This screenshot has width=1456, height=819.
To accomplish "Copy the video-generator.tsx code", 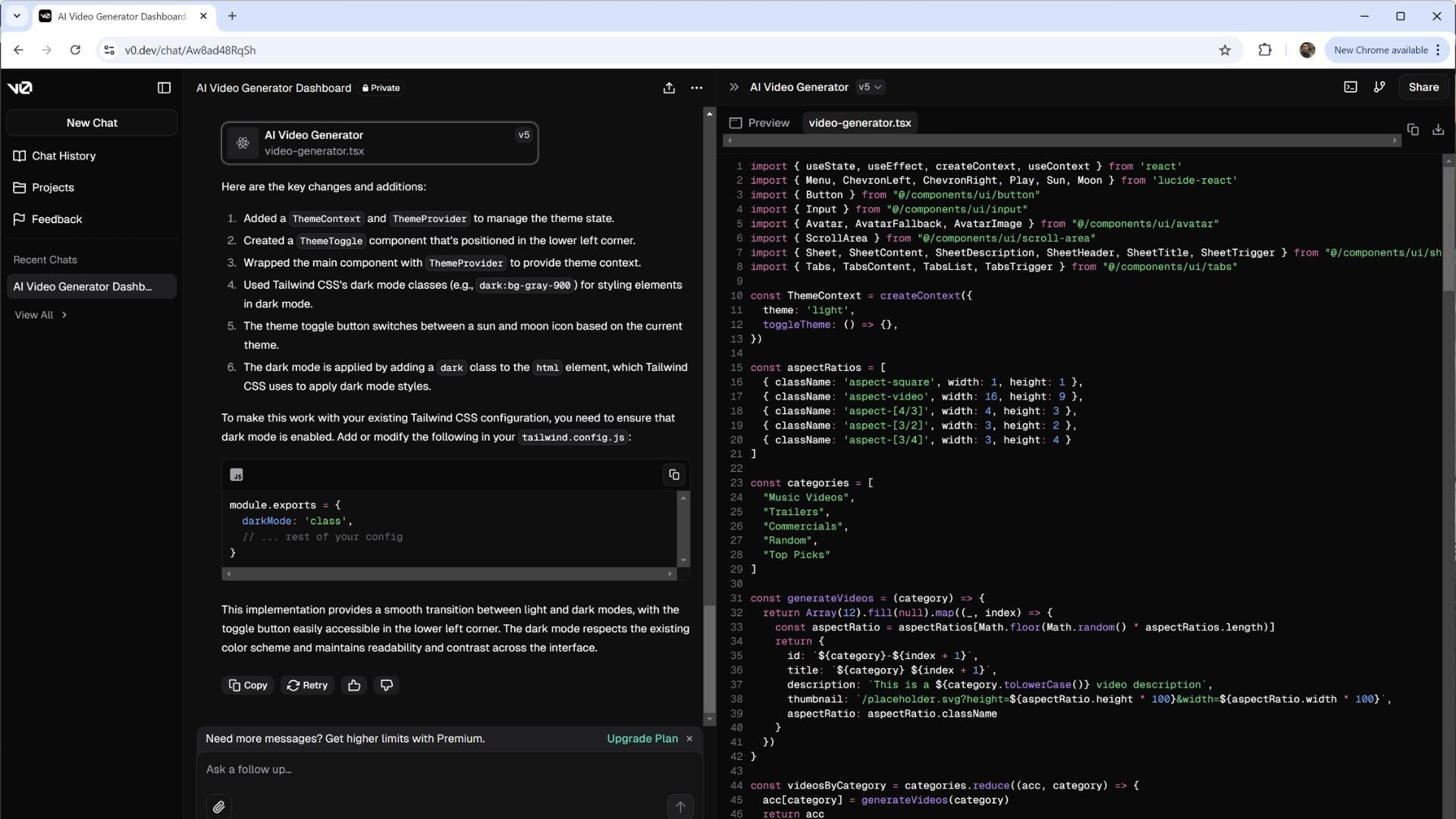I will tap(1413, 130).
